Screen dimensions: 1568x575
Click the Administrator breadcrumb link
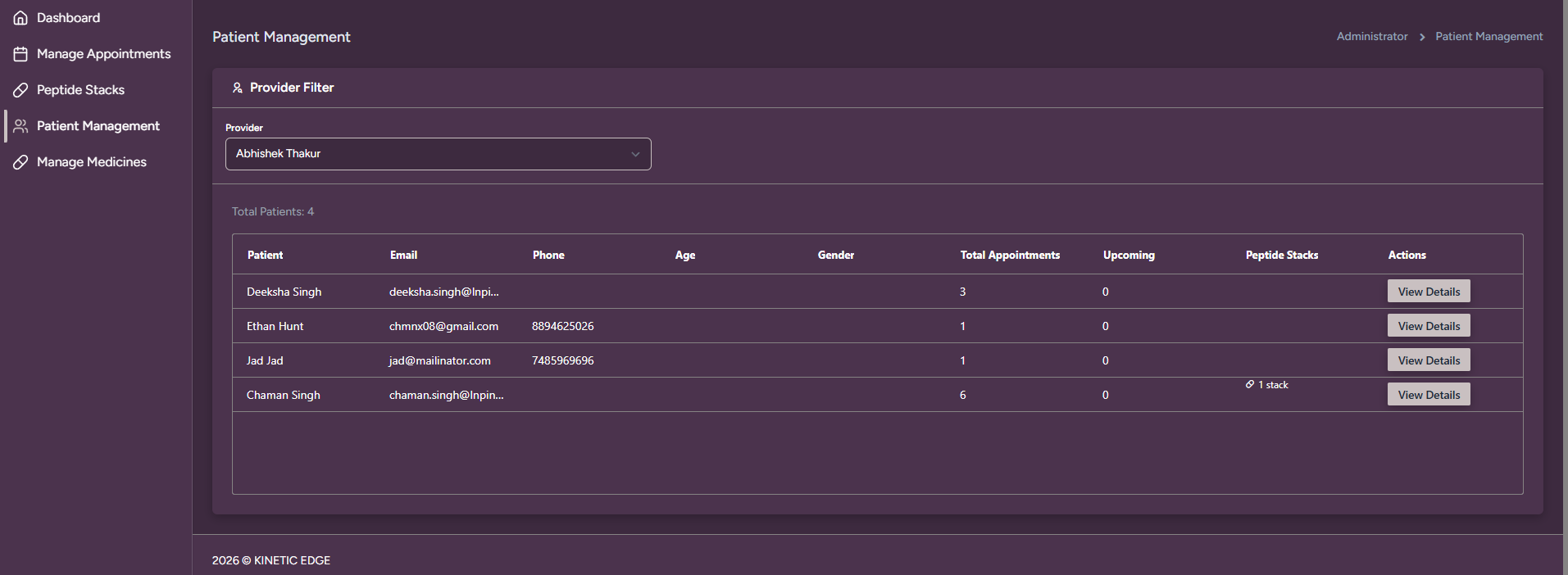tap(1371, 37)
